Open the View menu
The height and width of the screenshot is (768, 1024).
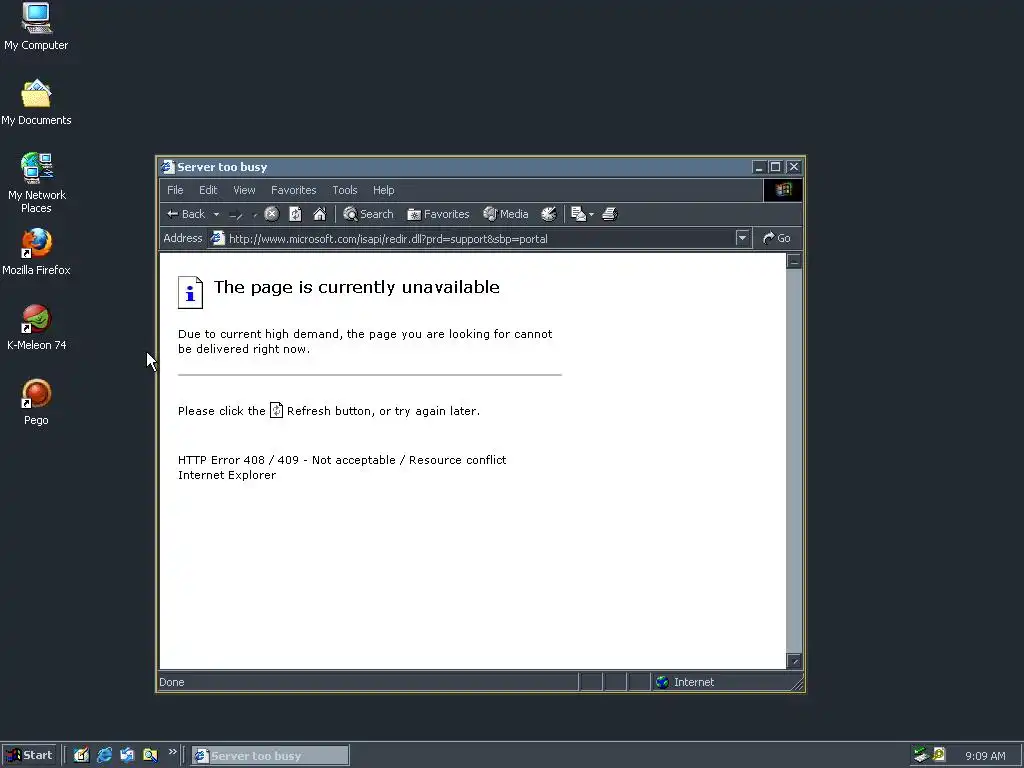click(244, 190)
